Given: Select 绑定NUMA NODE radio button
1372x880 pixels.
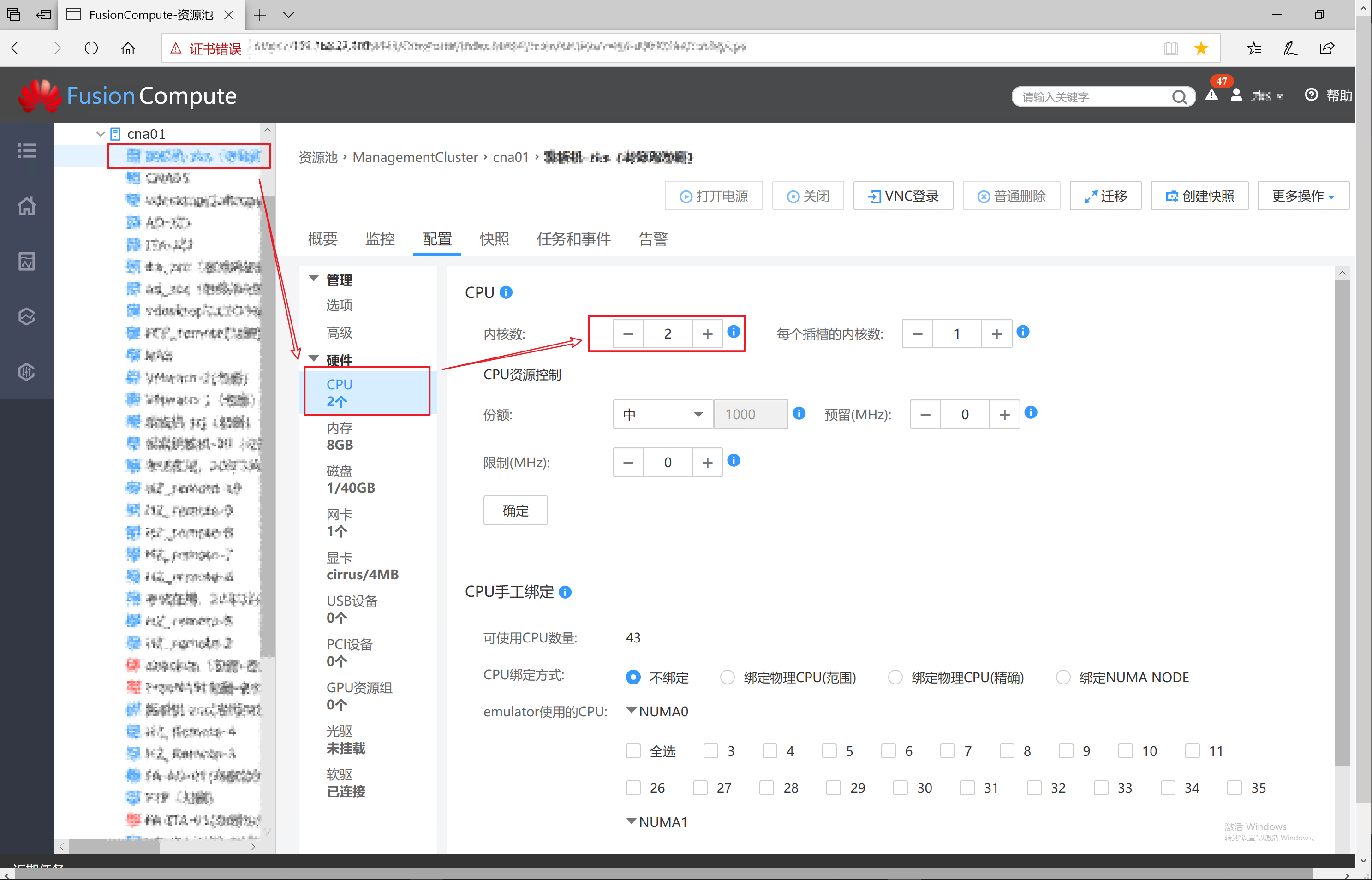Looking at the screenshot, I should click(x=1063, y=677).
